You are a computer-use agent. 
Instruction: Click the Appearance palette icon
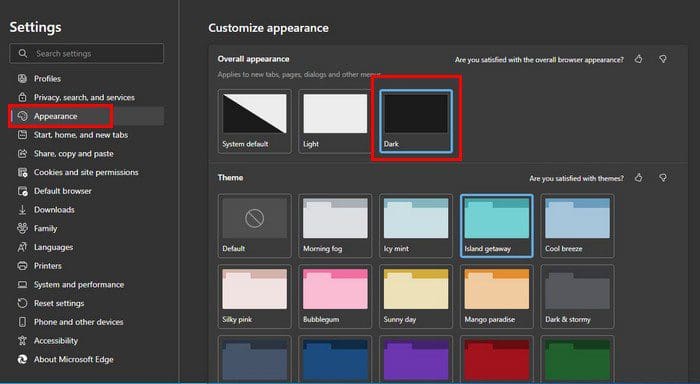pos(22,116)
